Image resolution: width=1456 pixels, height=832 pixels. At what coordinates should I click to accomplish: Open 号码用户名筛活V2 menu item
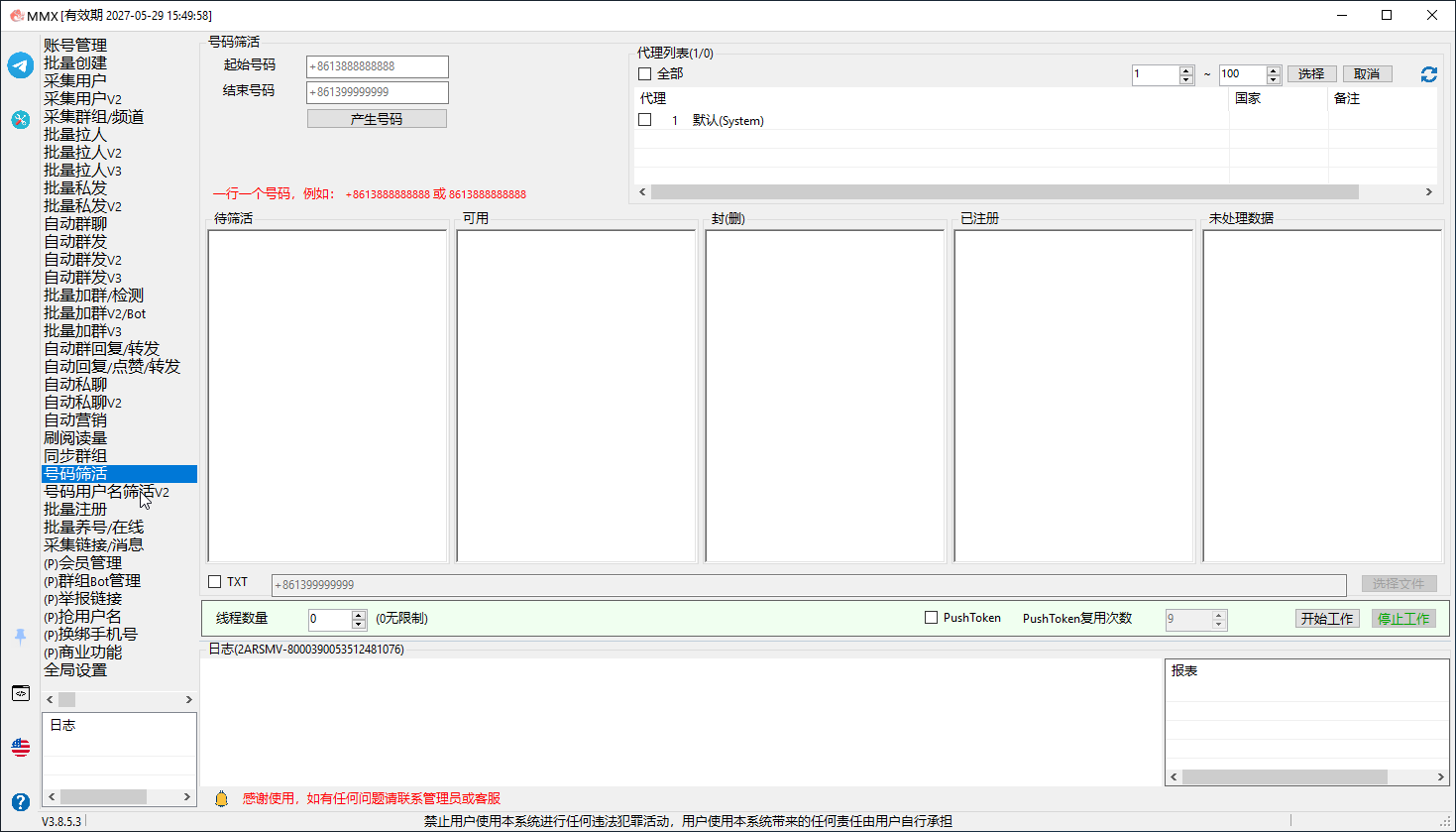coord(106,492)
